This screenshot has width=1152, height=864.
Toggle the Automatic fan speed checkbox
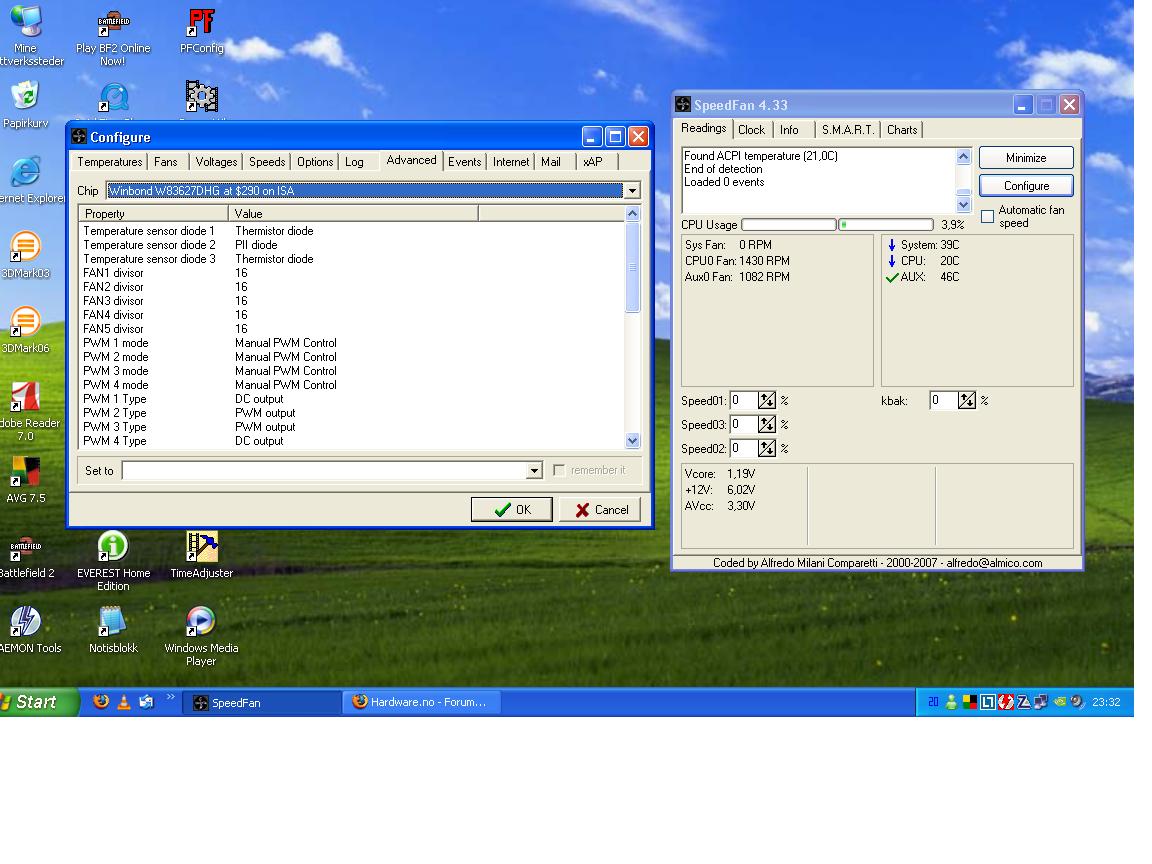tap(987, 216)
